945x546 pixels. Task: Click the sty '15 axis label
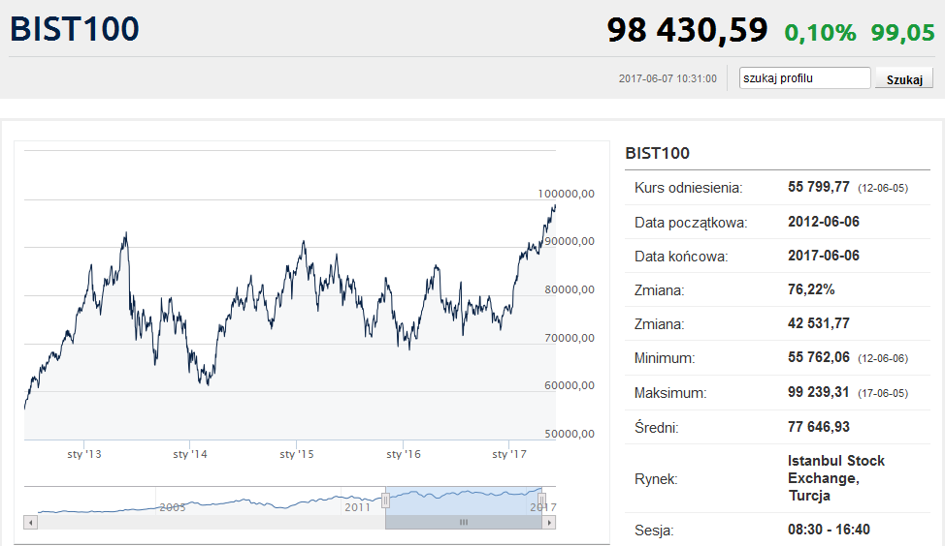297,454
